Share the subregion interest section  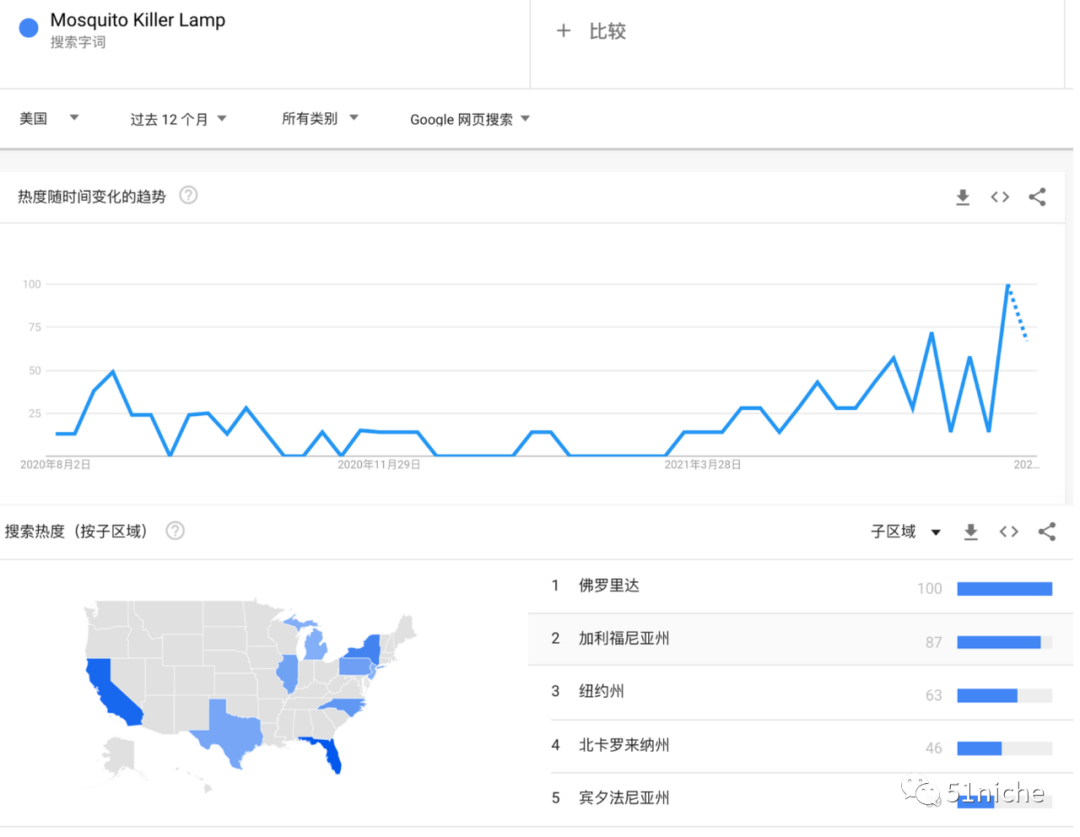point(1047,532)
